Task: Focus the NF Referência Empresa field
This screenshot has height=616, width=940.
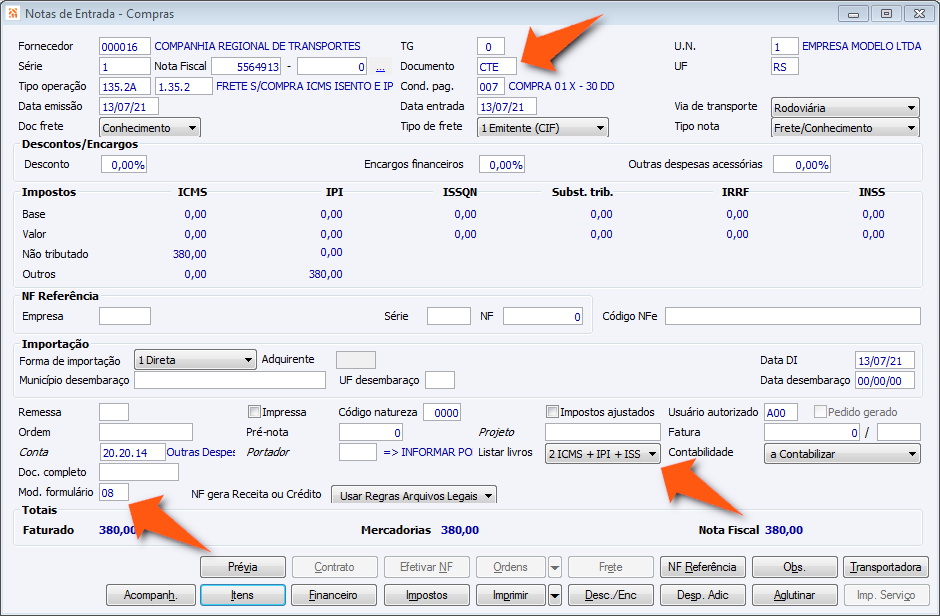Action: click(x=125, y=316)
